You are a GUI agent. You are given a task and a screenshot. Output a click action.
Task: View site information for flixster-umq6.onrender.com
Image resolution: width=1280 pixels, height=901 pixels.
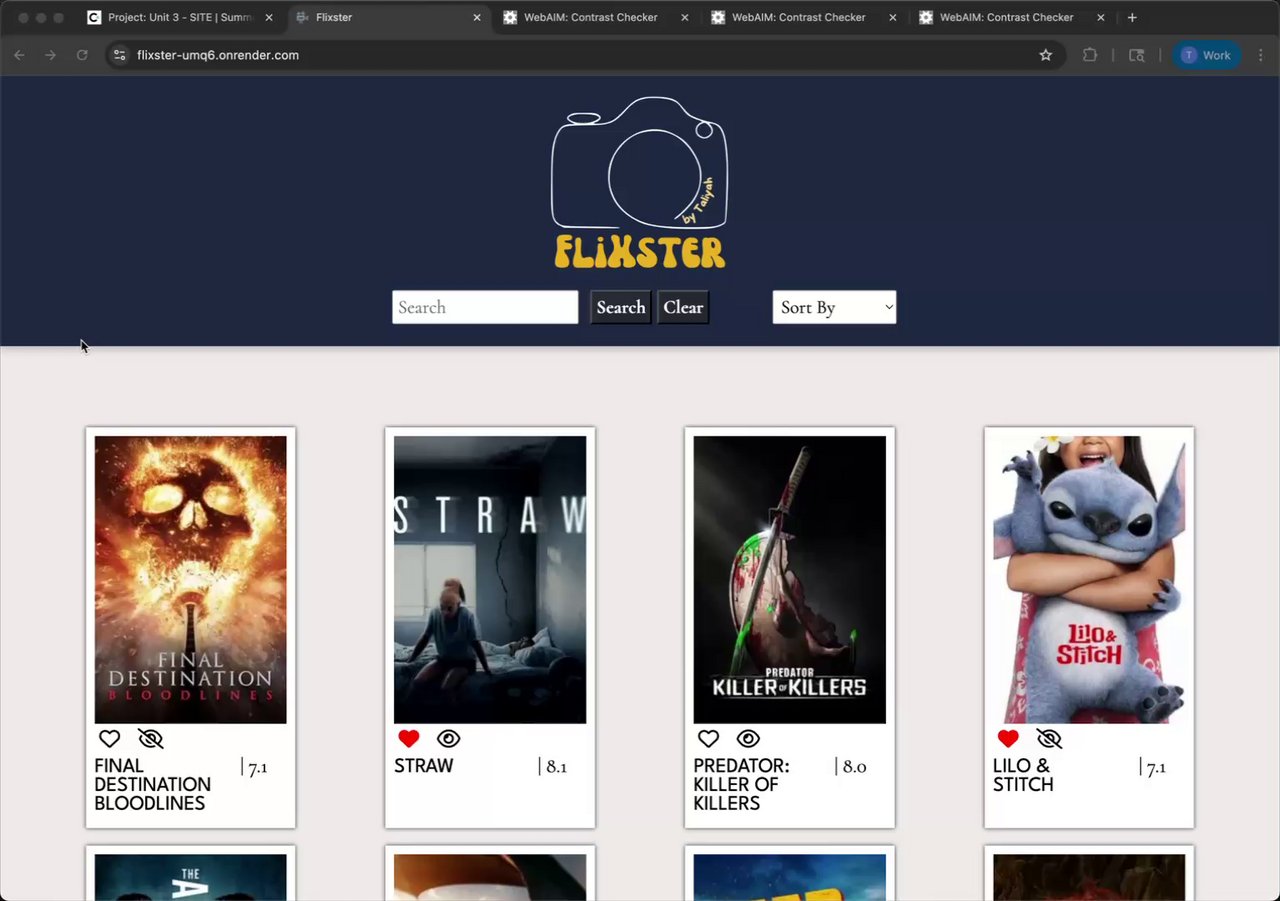tap(119, 55)
